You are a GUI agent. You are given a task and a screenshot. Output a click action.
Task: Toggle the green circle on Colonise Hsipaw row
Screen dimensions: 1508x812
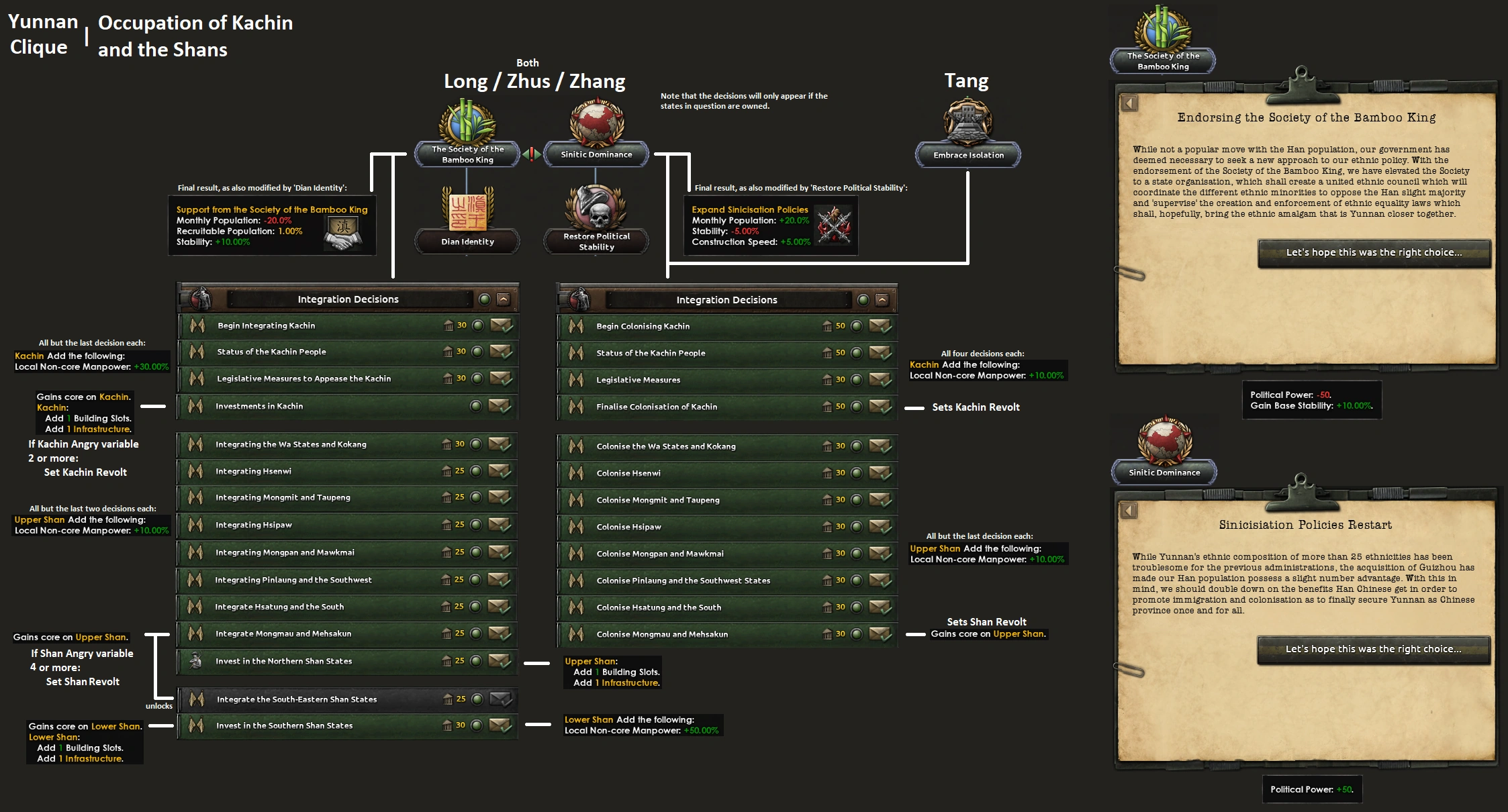click(857, 527)
